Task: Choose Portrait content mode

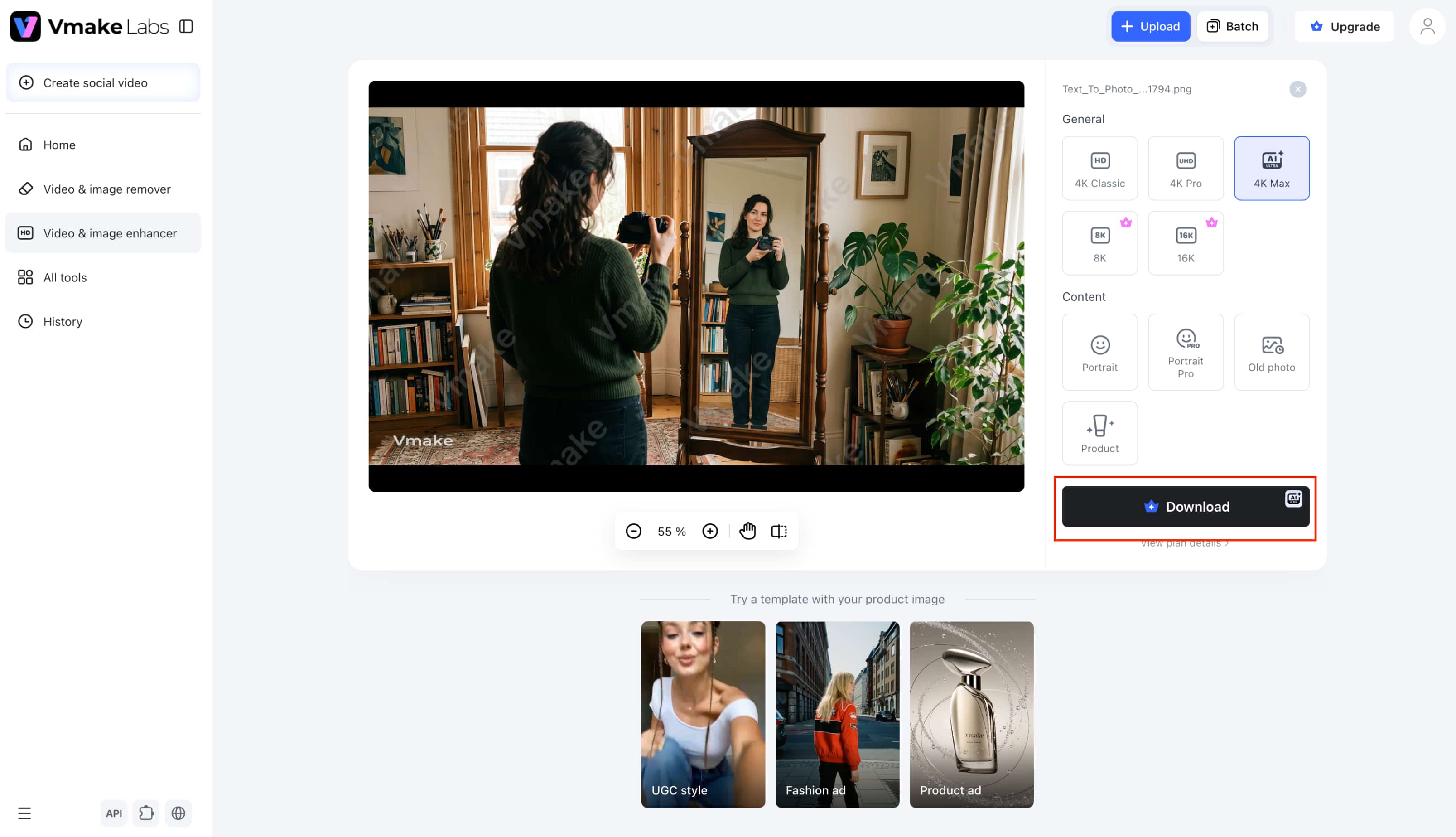Action: pyautogui.click(x=1100, y=353)
